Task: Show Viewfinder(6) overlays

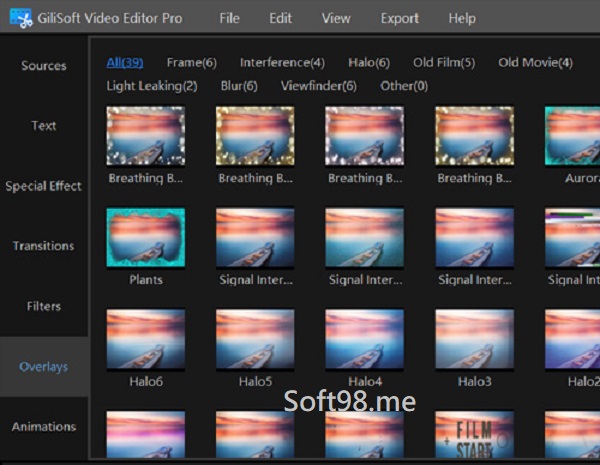Action: [x=318, y=86]
